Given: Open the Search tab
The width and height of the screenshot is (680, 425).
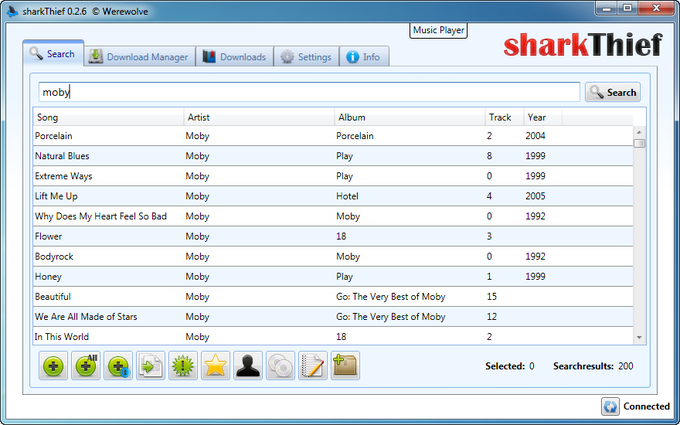Looking at the screenshot, I should [53, 53].
